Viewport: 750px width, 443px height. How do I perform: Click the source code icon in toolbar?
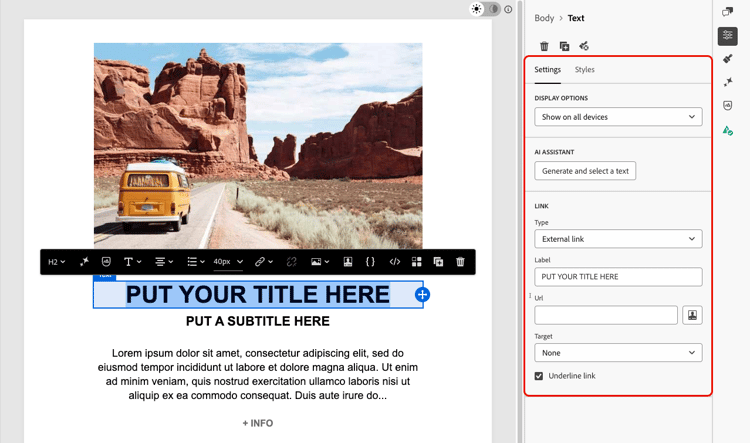click(x=395, y=262)
